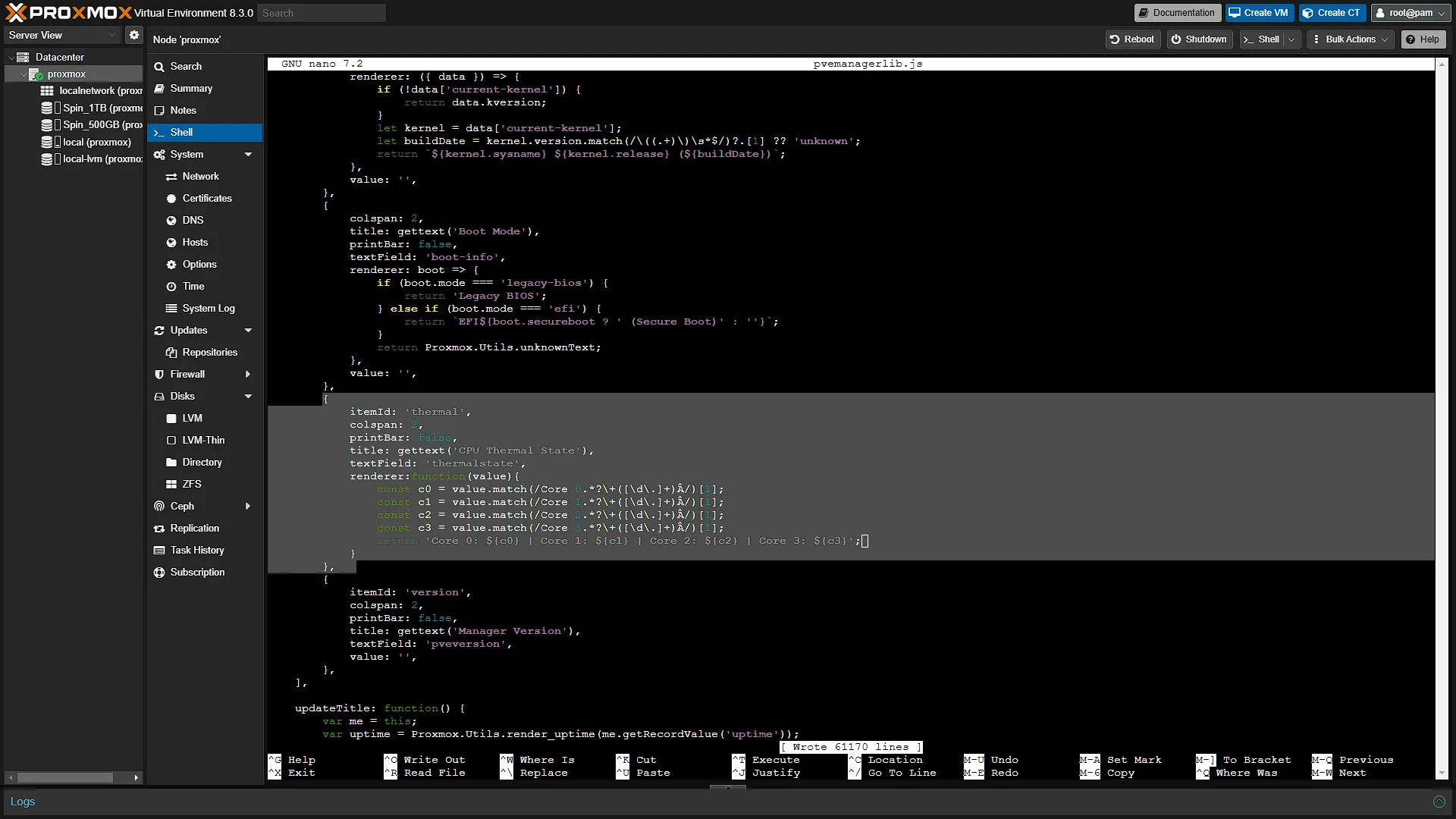Click the Create VM button
The image size is (1456, 819).
(x=1259, y=13)
